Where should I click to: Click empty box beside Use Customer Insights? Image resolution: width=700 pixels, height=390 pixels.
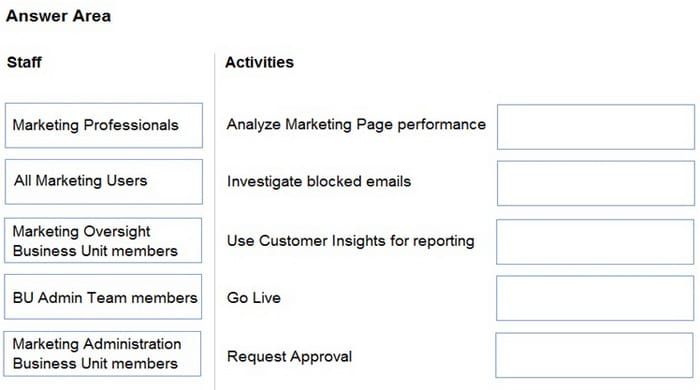click(595, 242)
